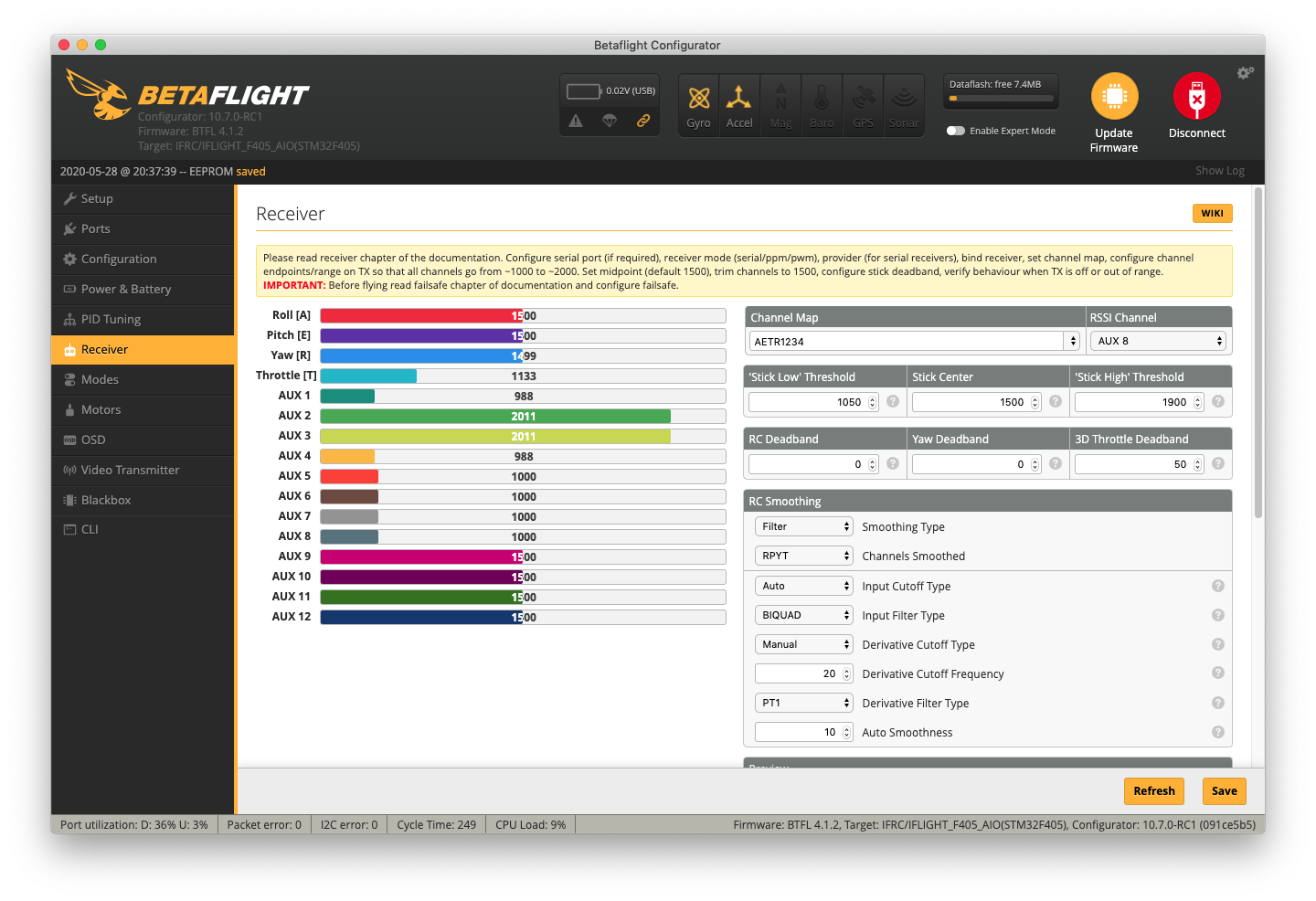This screenshot has width=1316, height=901.
Task: Click the parachute failsafe status icon
Action: point(610,121)
